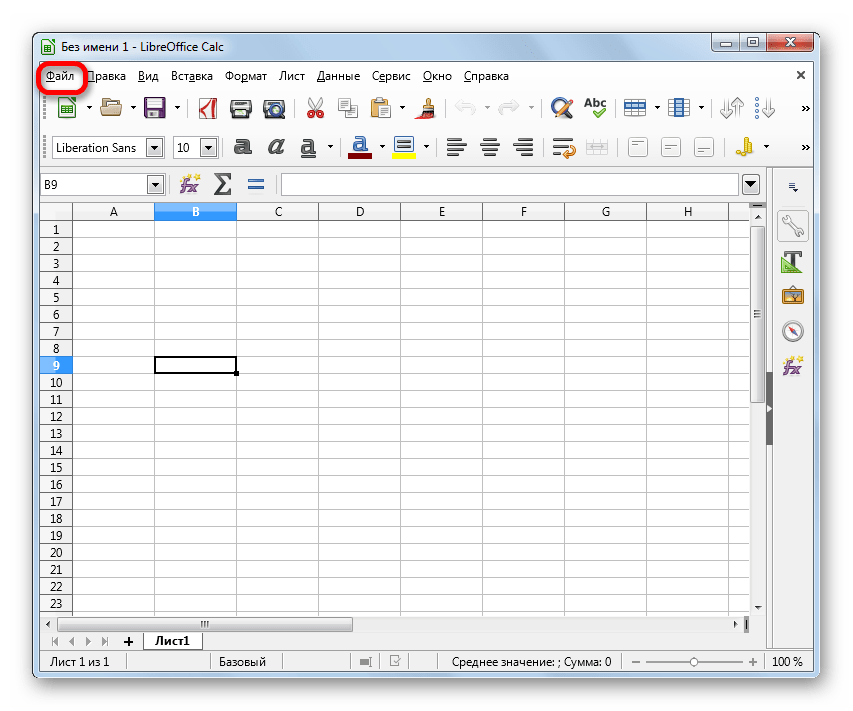
Task: Toggle Italic text formatting
Action: [x=276, y=147]
